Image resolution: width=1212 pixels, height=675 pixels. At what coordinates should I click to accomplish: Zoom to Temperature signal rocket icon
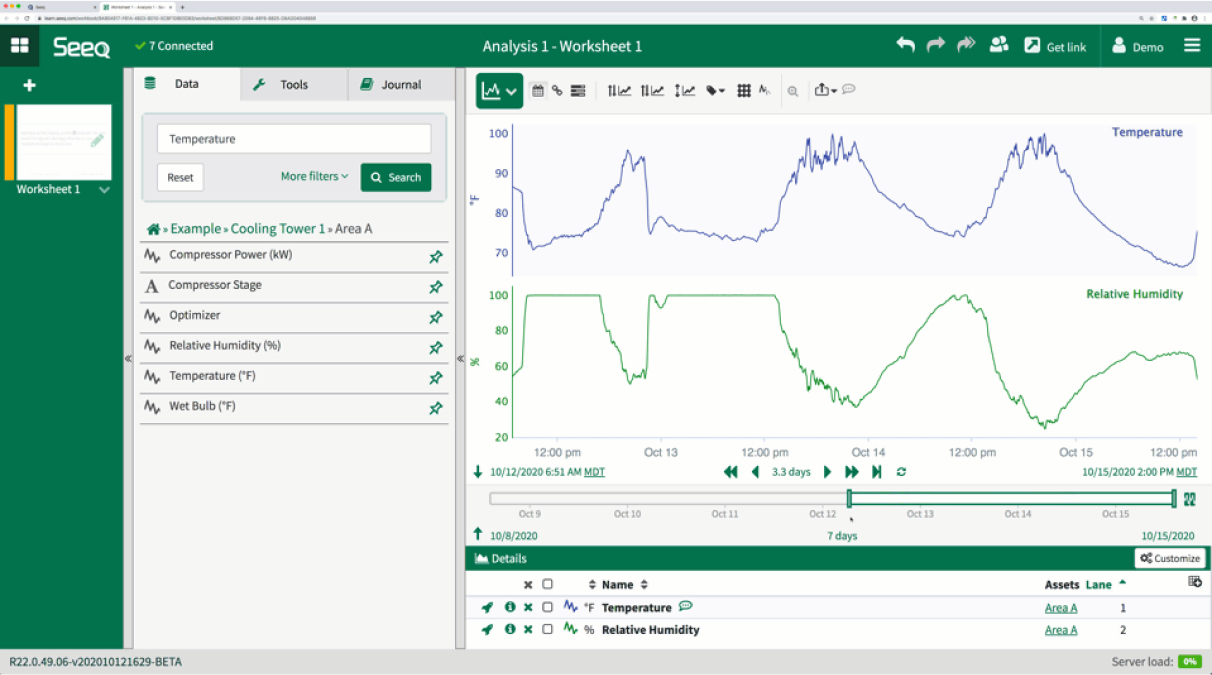[487, 607]
